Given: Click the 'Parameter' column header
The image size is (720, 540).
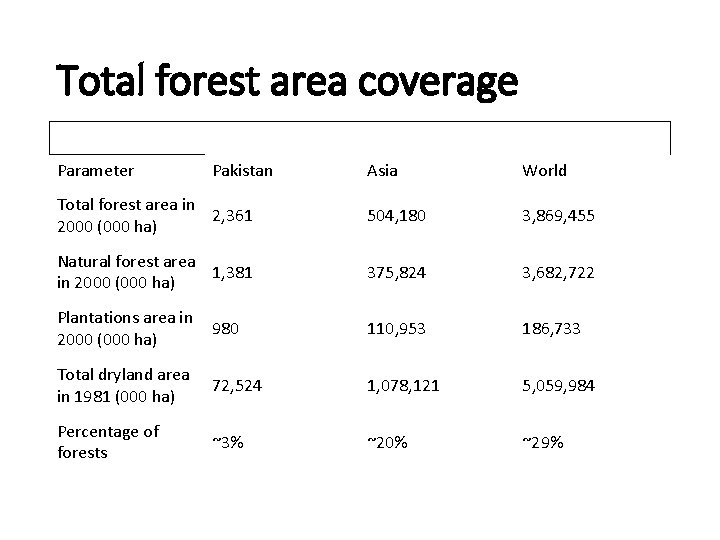Looking at the screenshot, I should pos(96,171).
